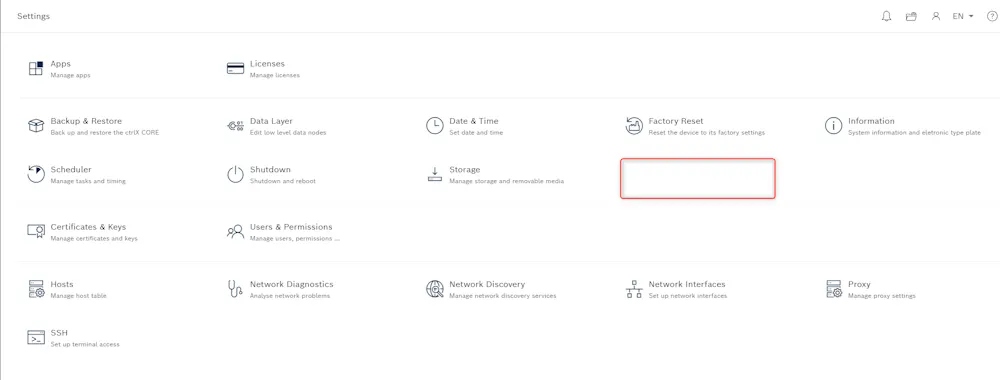This screenshot has height=380, width=1000.
Task: Choose the Factory Reset title
Action: [x=676, y=121]
